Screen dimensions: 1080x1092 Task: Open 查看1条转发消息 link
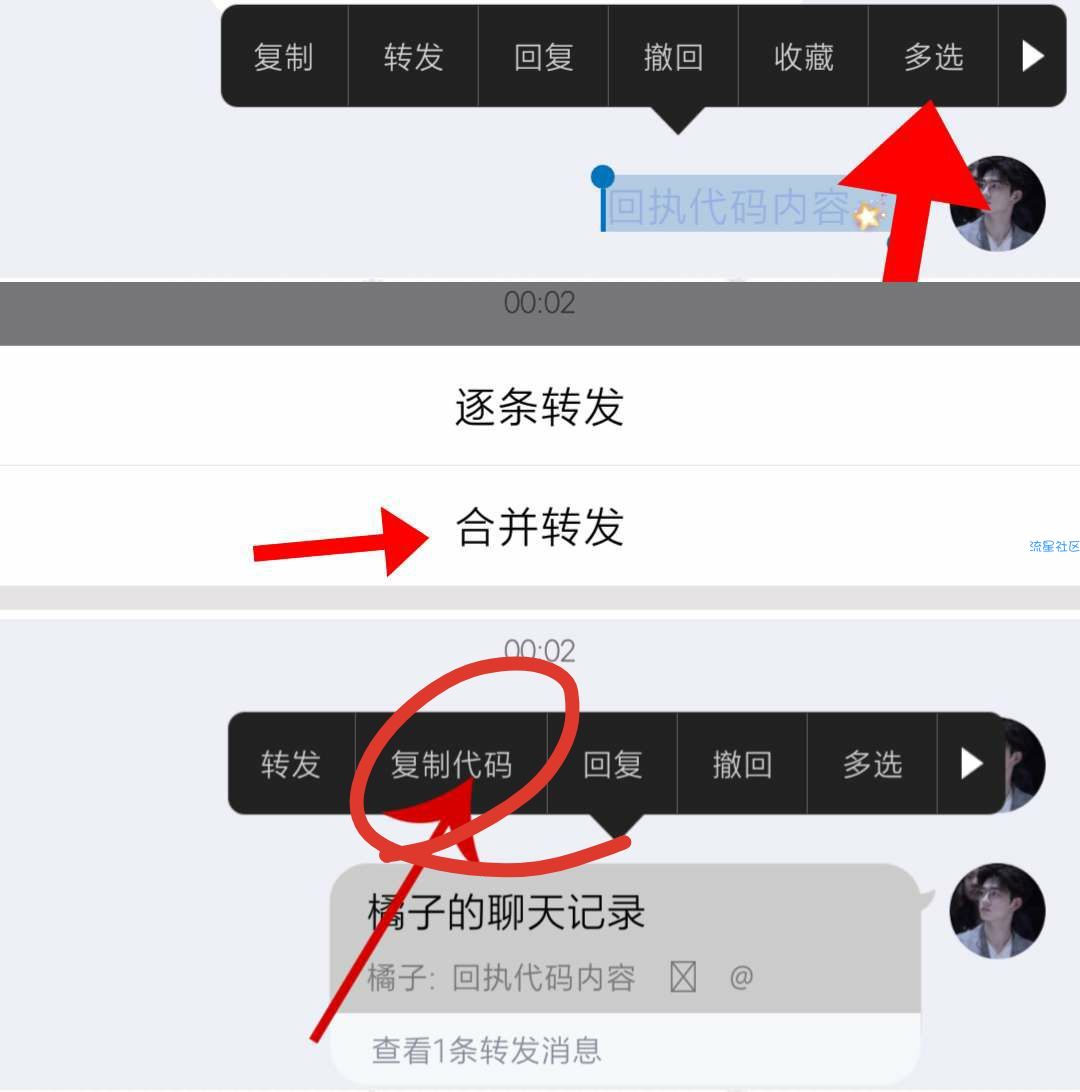click(x=486, y=1050)
